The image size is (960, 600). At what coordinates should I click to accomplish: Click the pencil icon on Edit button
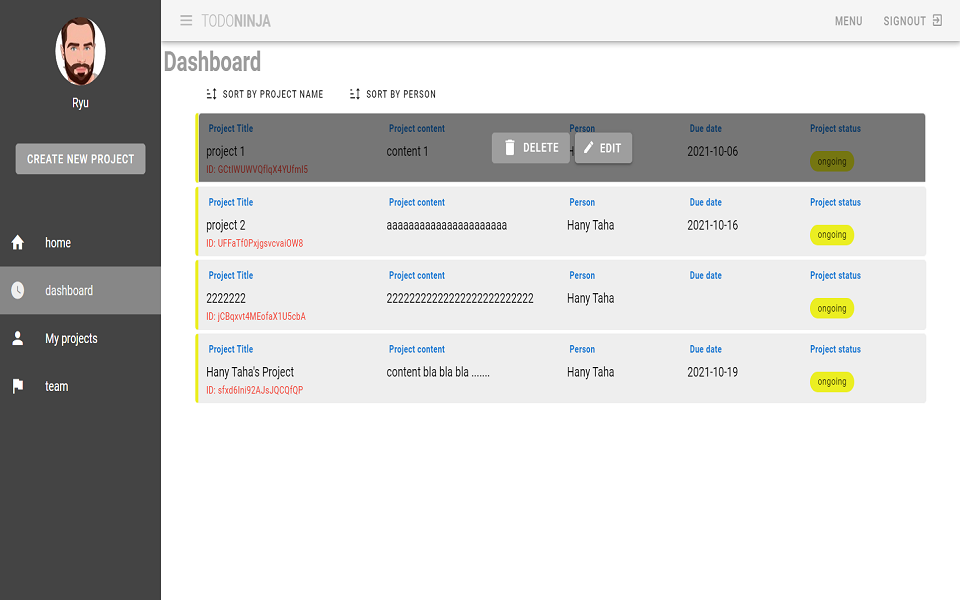(589, 148)
